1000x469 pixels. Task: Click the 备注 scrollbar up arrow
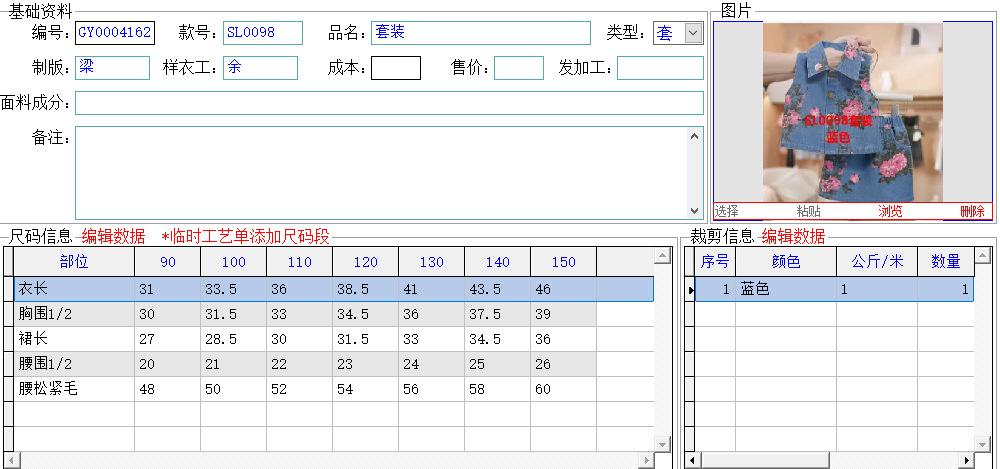click(x=695, y=134)
